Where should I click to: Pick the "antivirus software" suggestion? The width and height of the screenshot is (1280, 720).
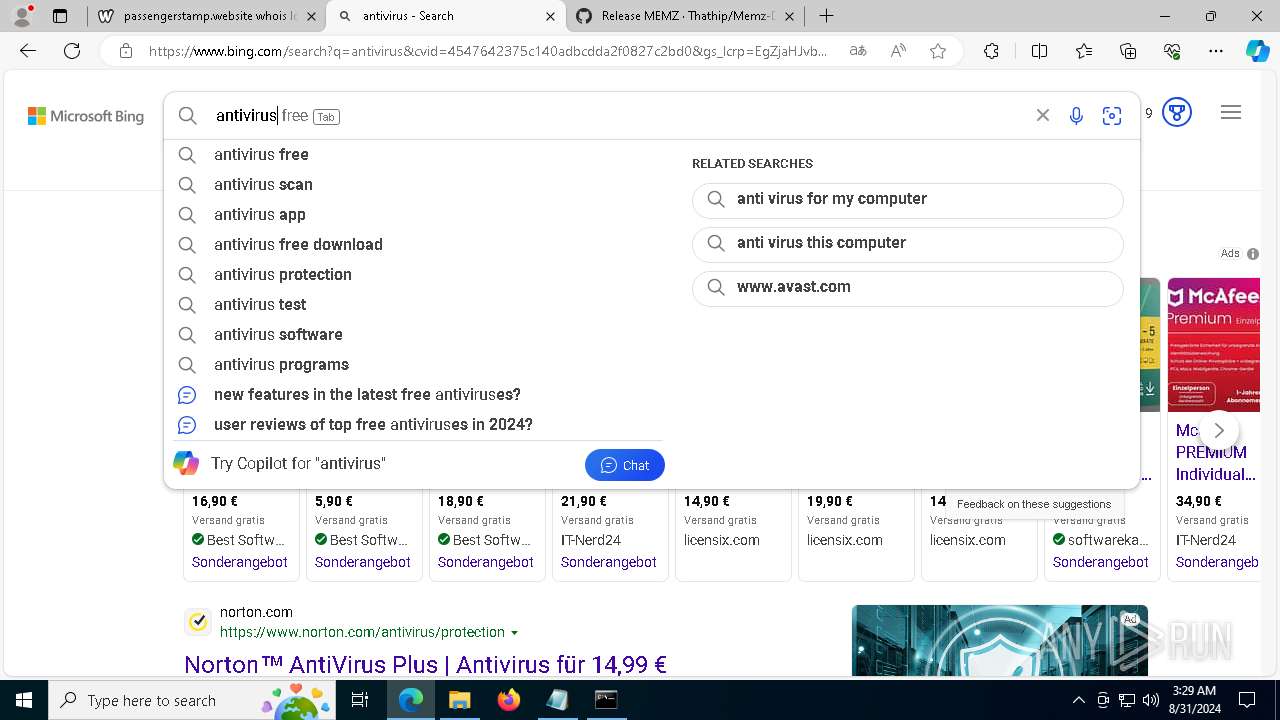pos(418,334)
